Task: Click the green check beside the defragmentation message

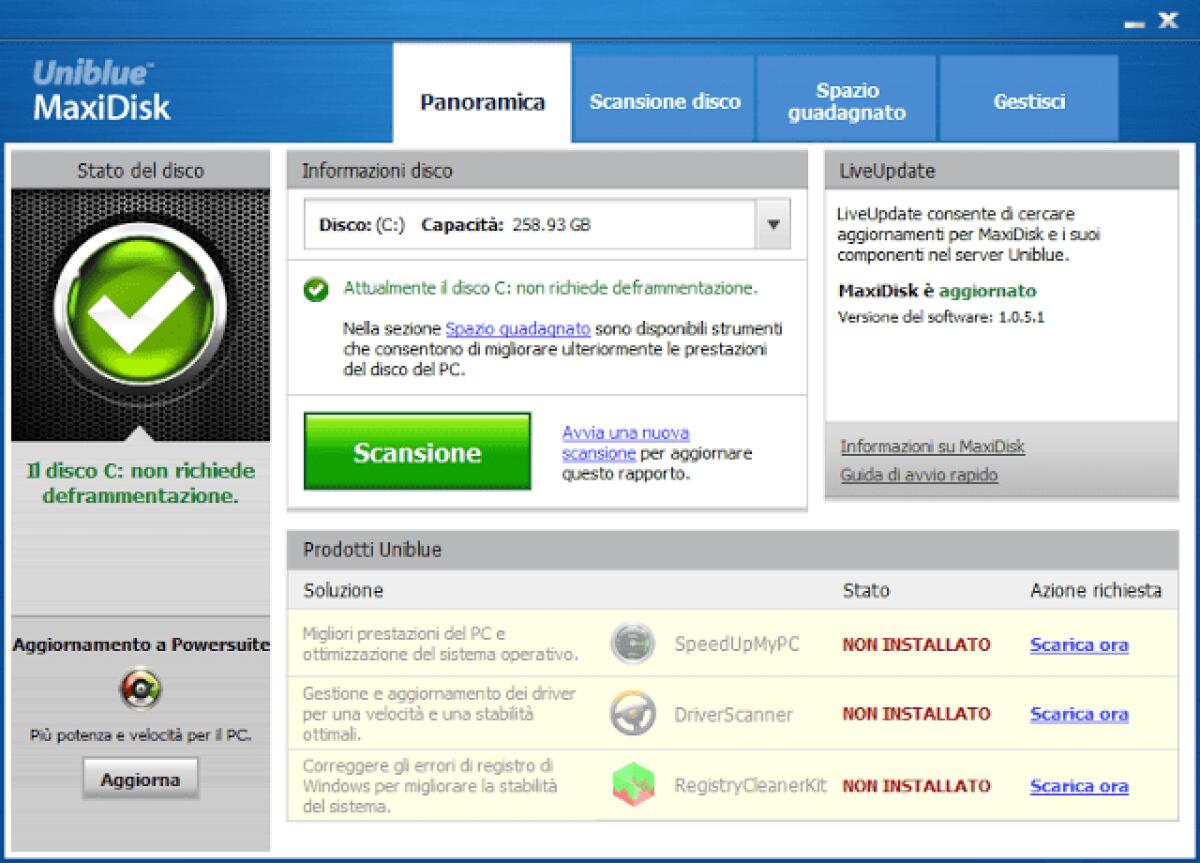Action: click(x=317, y=288)
